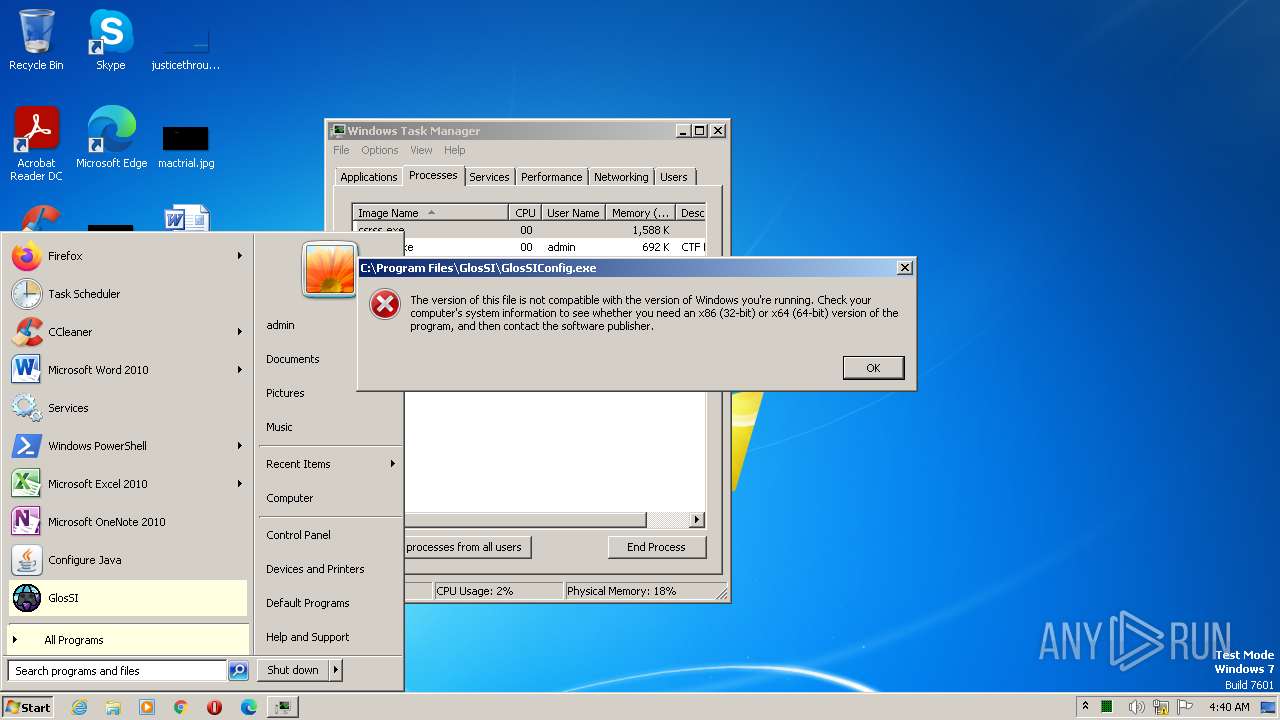Click the search programs and files field
1280x720 pixels.
tap(117, 671)
